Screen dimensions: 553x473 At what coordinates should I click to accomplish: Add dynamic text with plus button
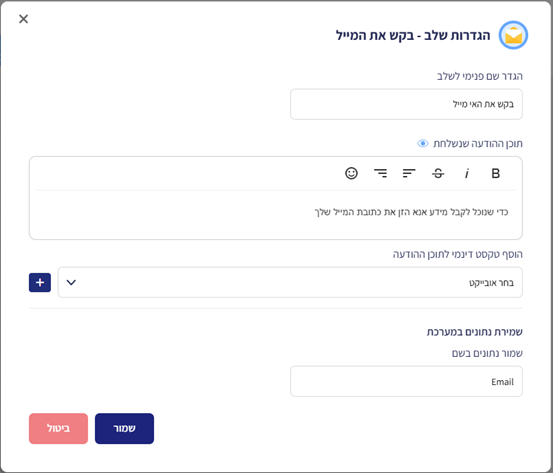(40, 283)
